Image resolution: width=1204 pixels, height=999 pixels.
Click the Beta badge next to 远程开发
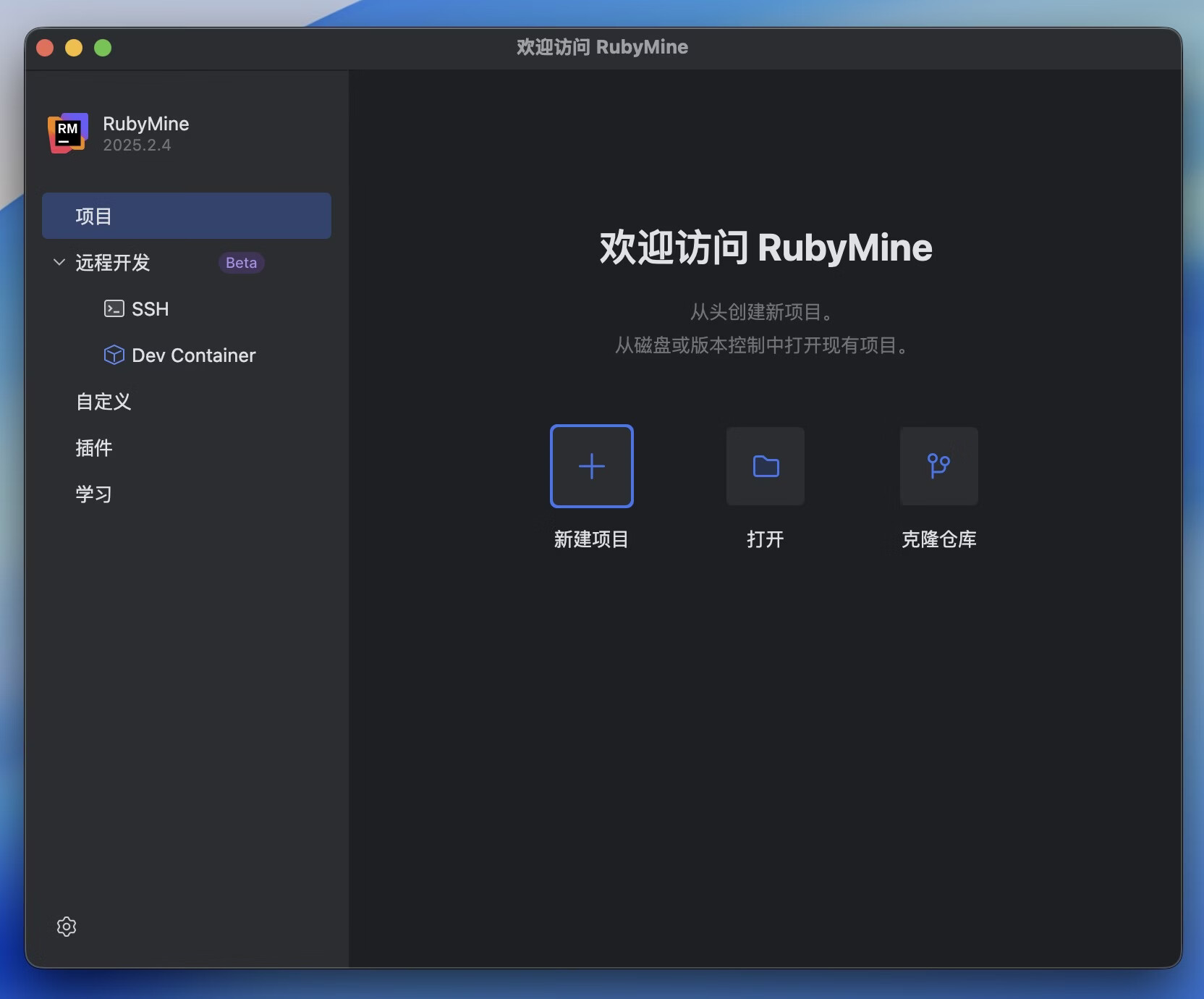coord(240,262)
